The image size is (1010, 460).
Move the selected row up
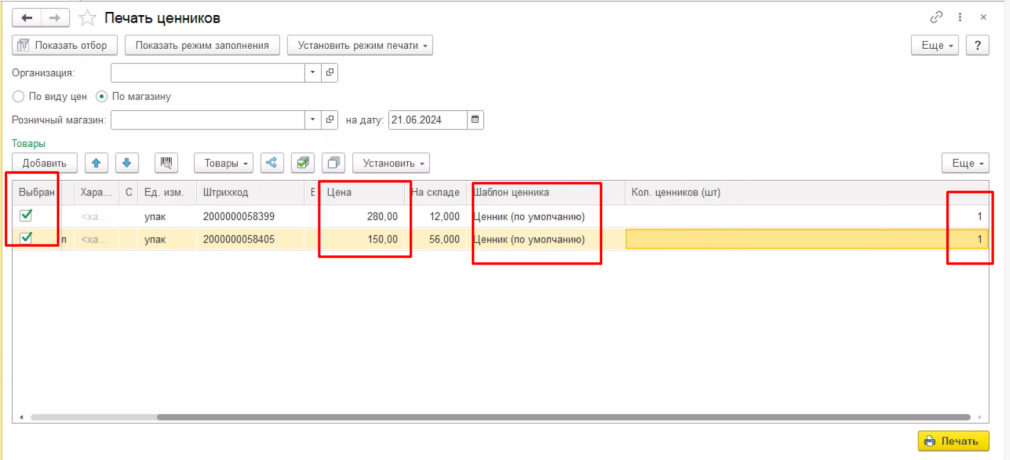(x=95, y=163)
